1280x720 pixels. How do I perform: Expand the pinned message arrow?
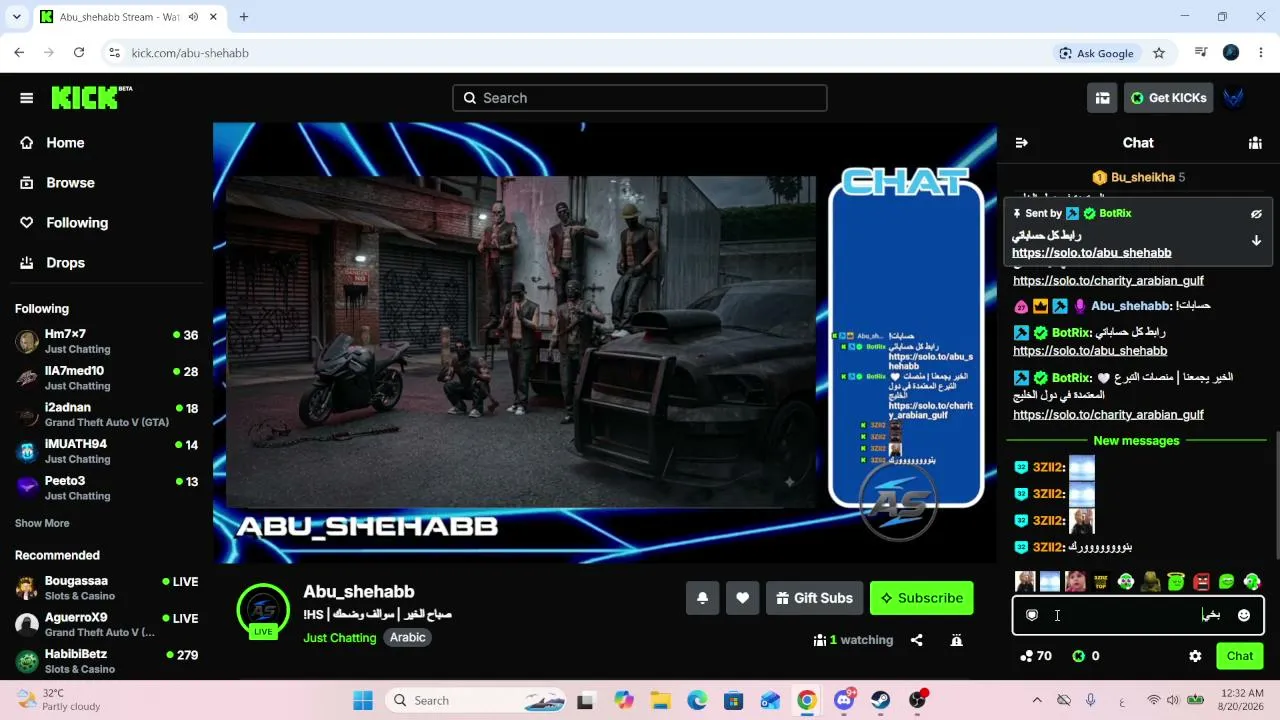1256,241
